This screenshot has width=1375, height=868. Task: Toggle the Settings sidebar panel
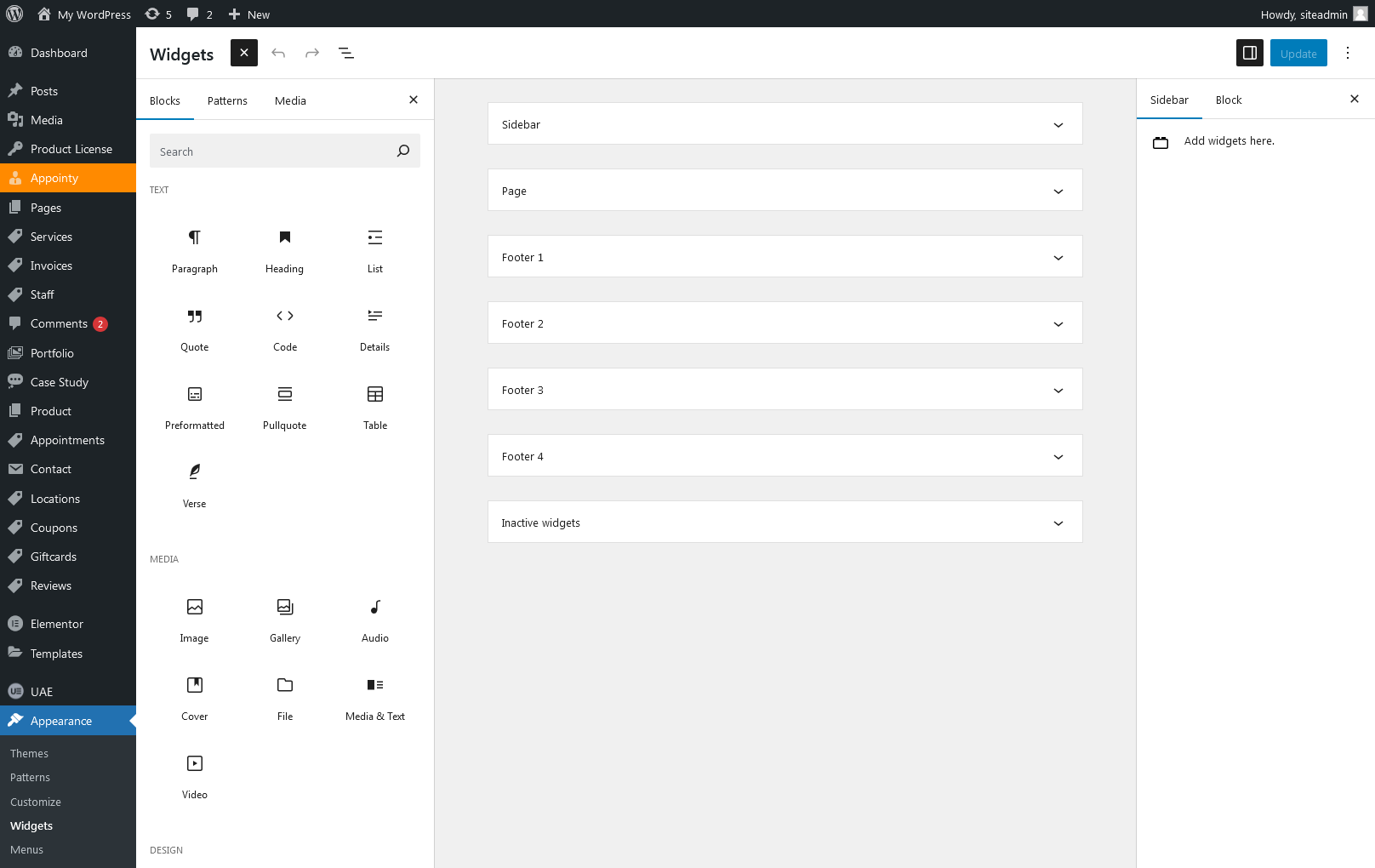(x=1249, y=54)
